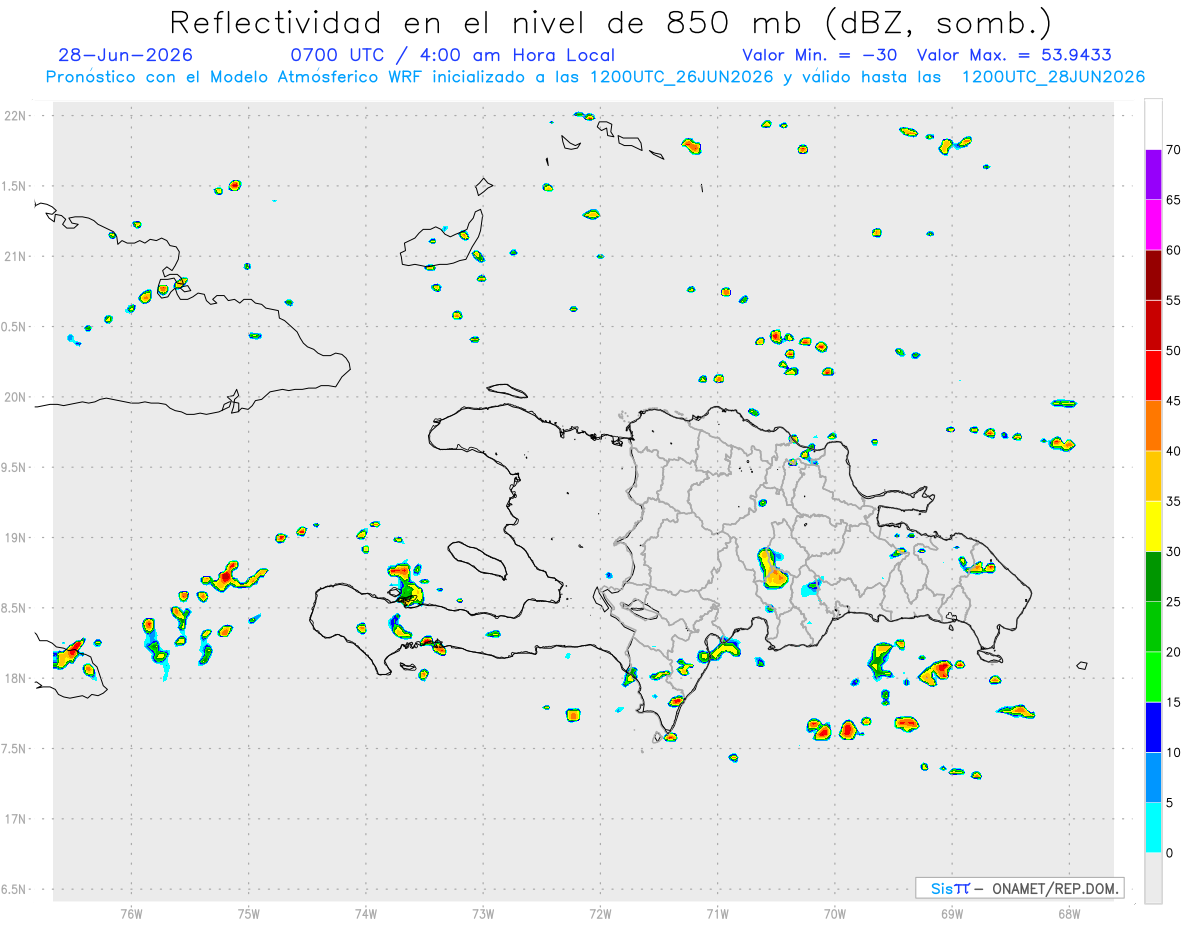Click the "15" colorbar label

[1174, 702]
